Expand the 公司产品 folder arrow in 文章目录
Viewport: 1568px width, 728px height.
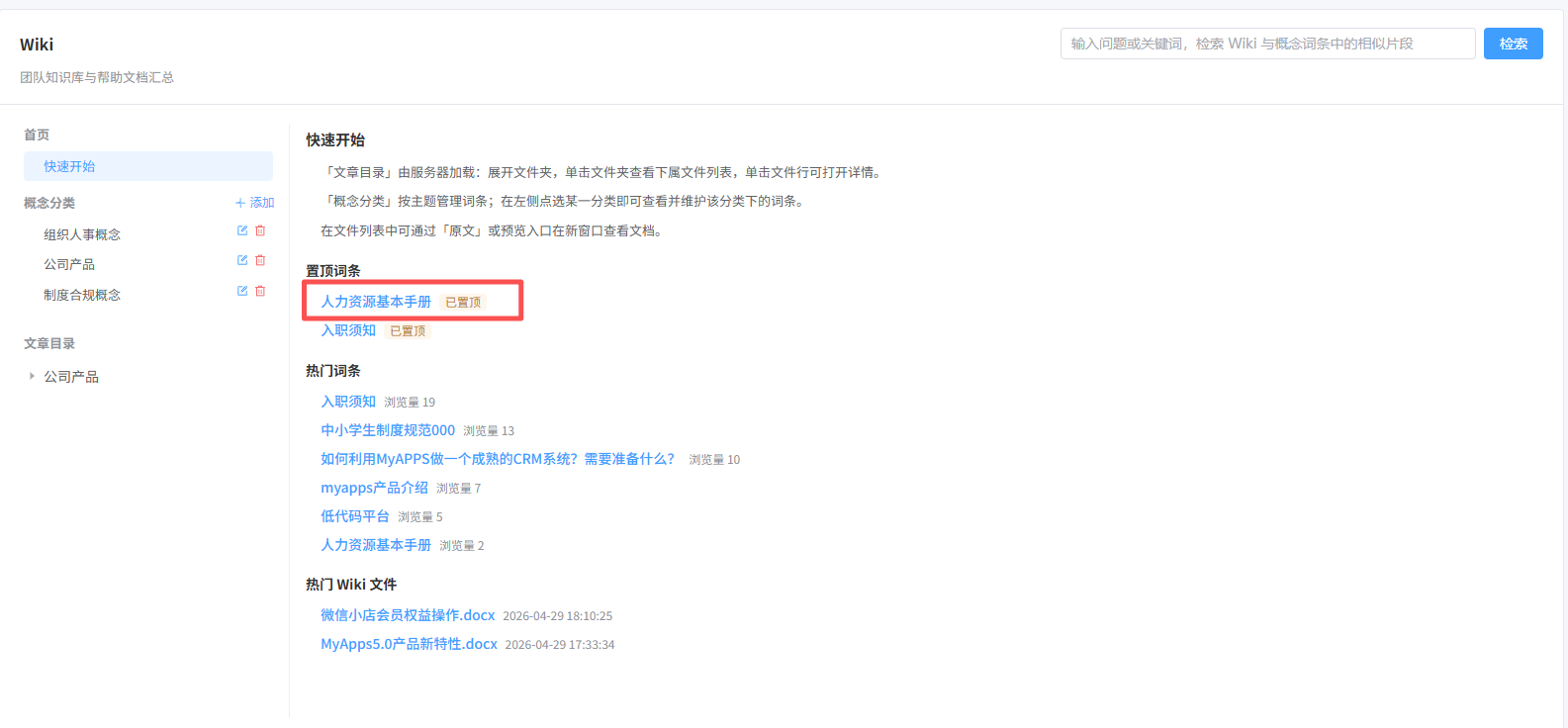[x=32, y=376]
